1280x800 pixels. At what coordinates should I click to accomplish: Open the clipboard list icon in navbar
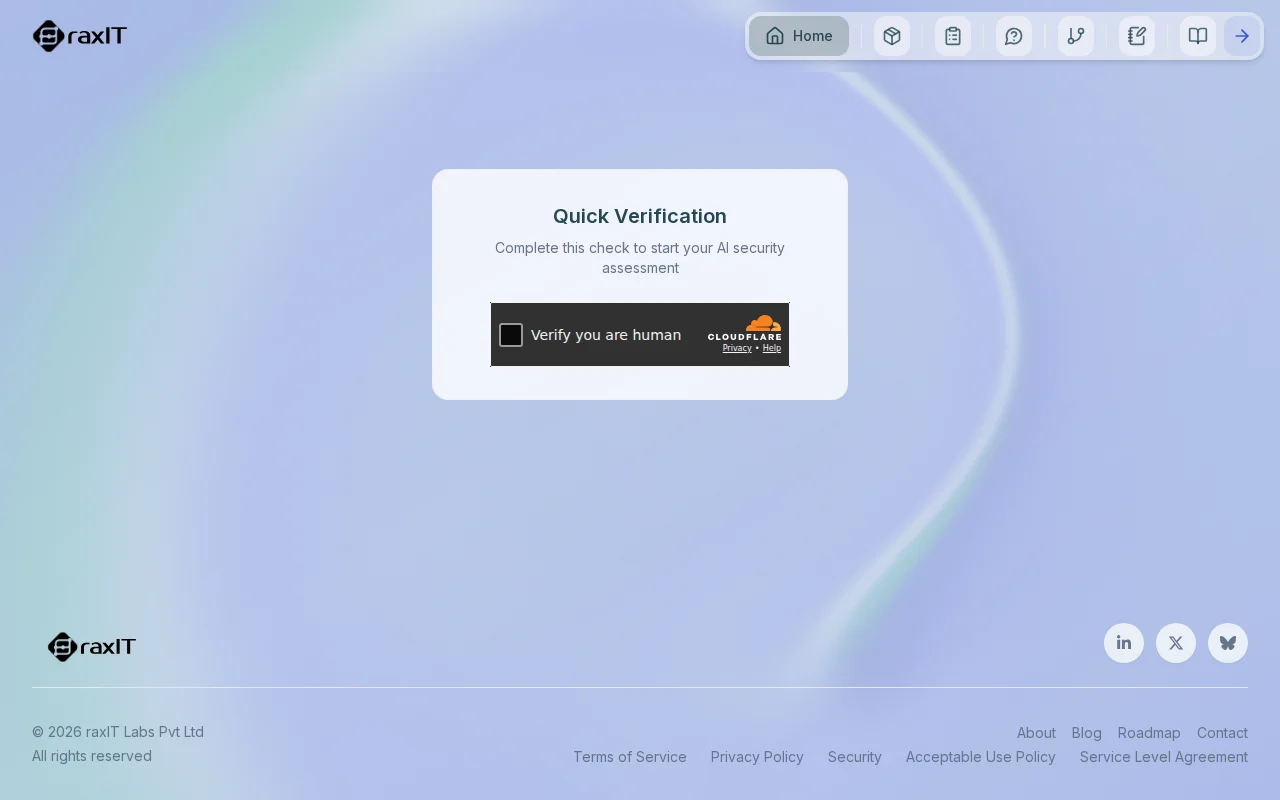click(953, 36)
